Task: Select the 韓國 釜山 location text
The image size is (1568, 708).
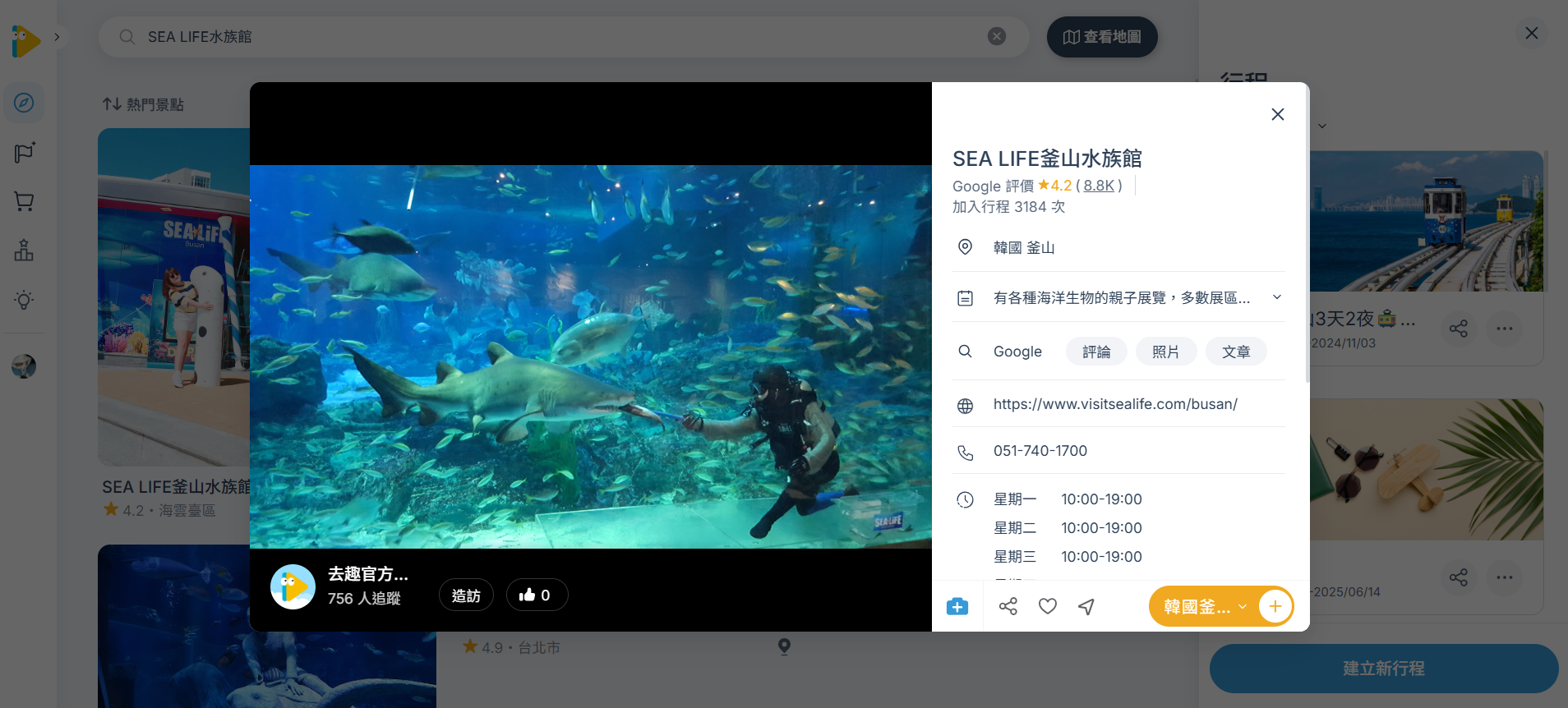Action: (x=1024, y=248)
